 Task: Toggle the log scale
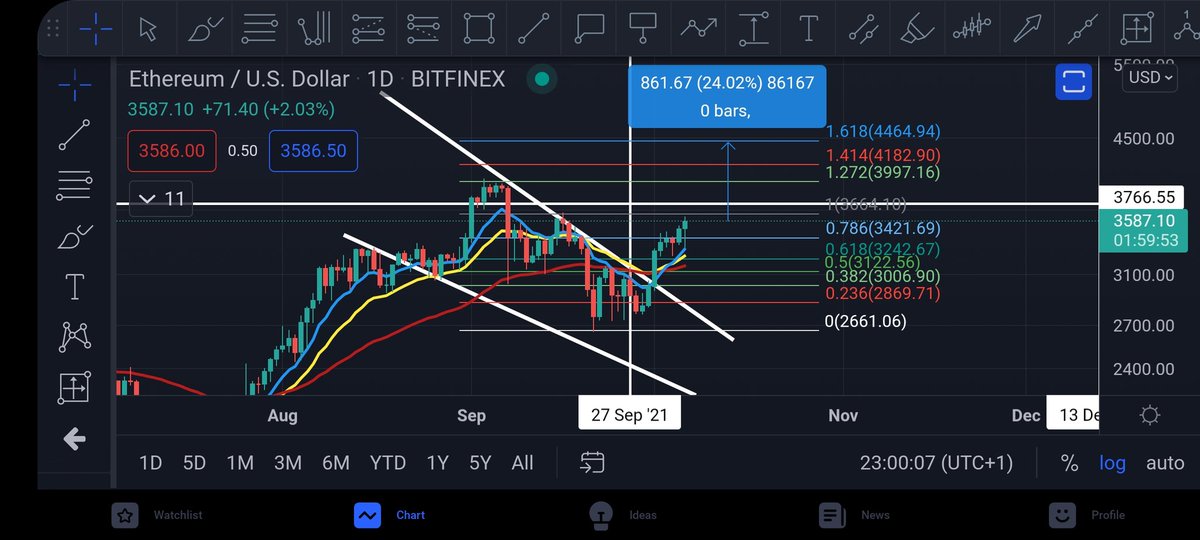tap(1112, 463)
